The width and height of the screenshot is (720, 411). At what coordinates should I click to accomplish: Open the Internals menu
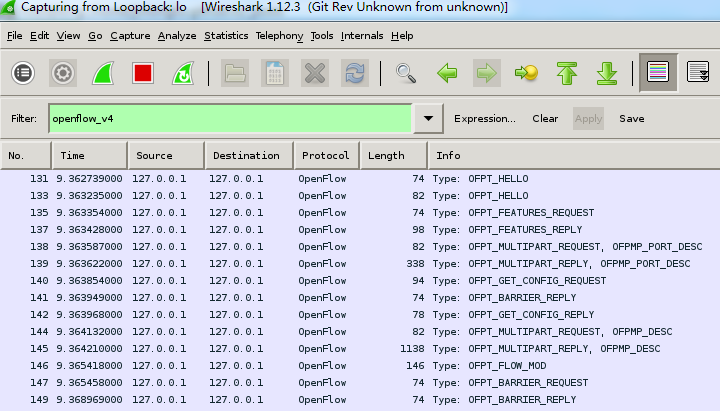pyautogui.click(x=362, y=36)
